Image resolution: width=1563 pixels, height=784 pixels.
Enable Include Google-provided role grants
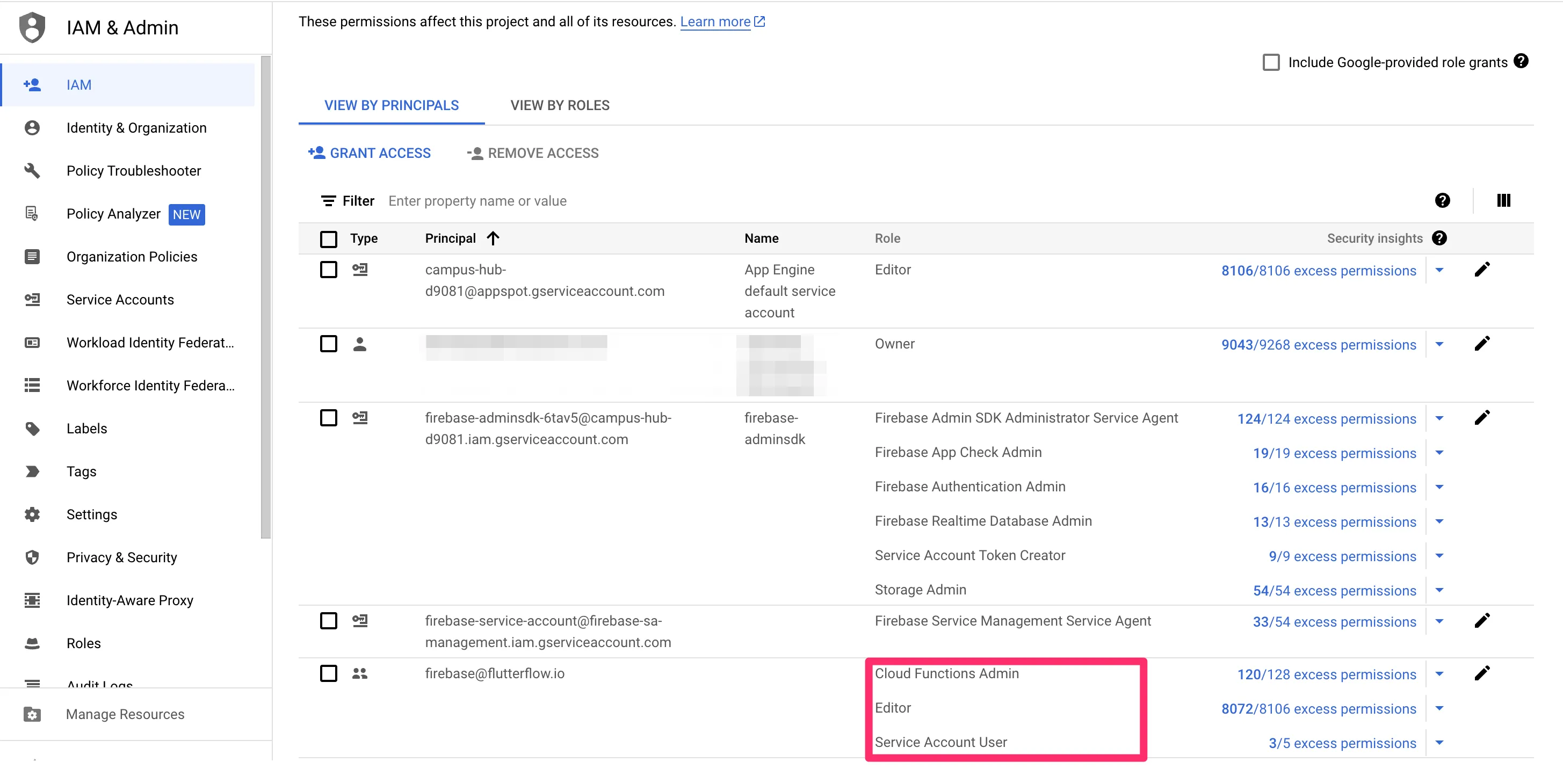pos(1271,62)
